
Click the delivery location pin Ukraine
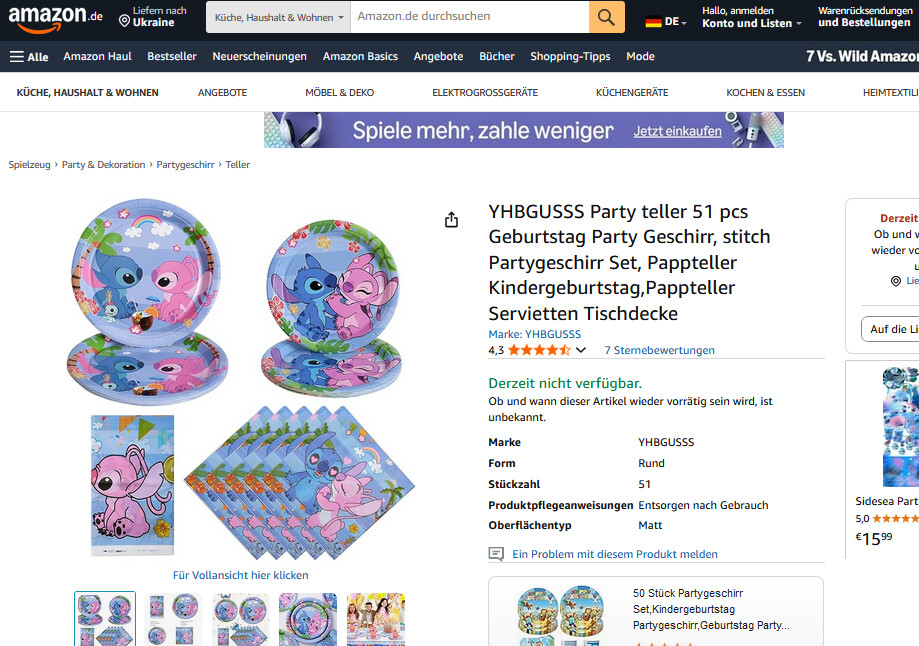click(x=152, y=17)
